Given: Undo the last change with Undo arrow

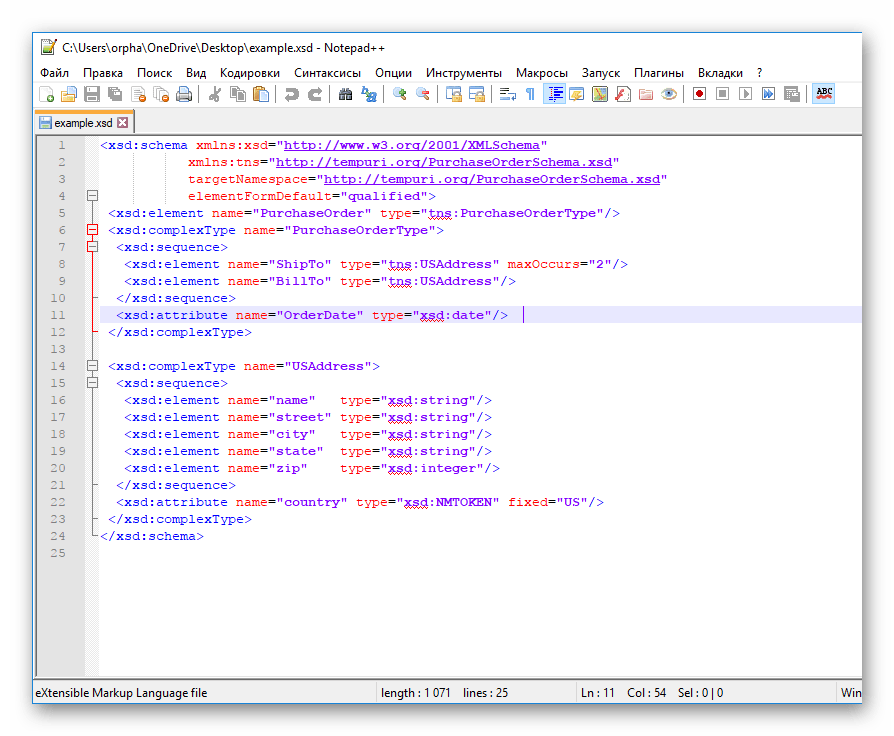Looking at the screenshot, I should (x=291, y=94).
